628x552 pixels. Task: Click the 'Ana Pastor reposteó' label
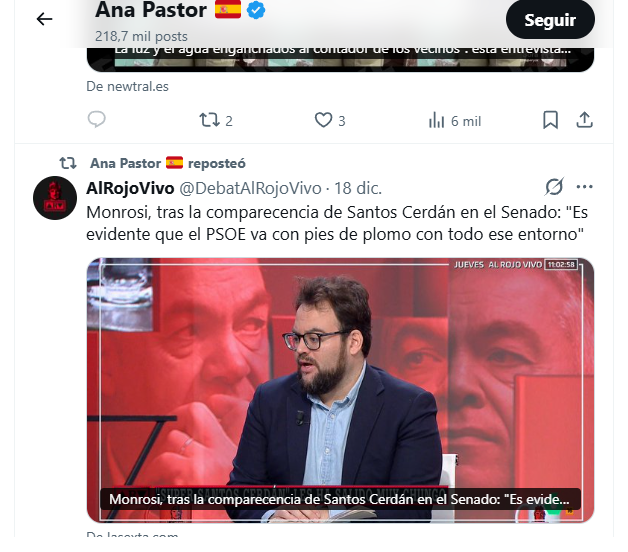pos(168,163)
